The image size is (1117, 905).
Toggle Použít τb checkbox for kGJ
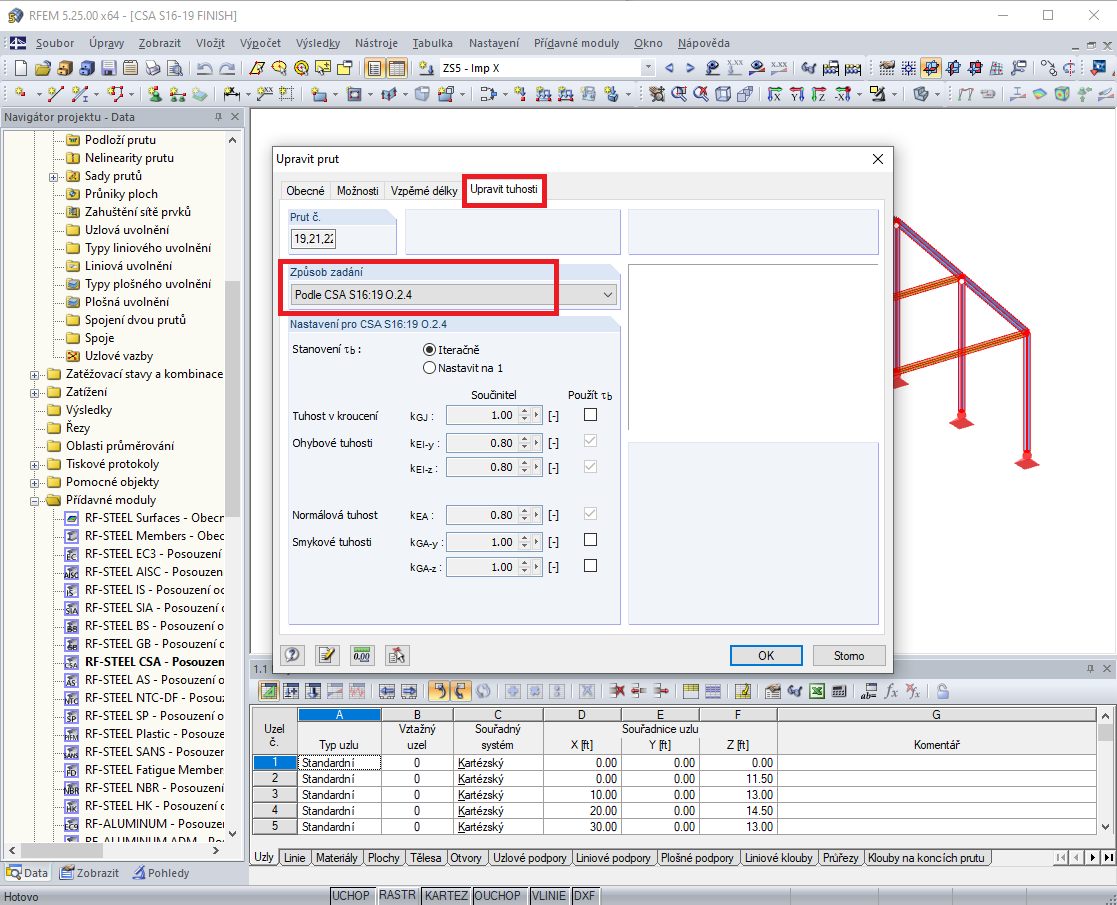[590, 415]
